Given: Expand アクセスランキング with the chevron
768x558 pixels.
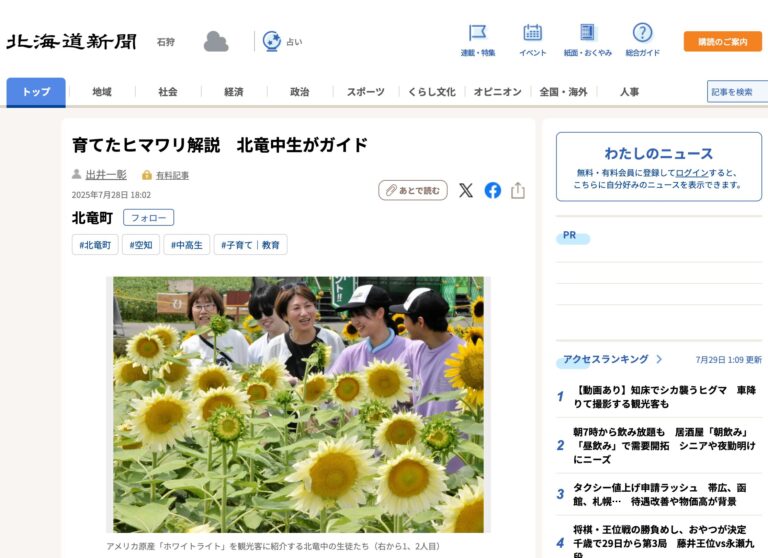Looking at the screenshot, I should click(659, 359).
